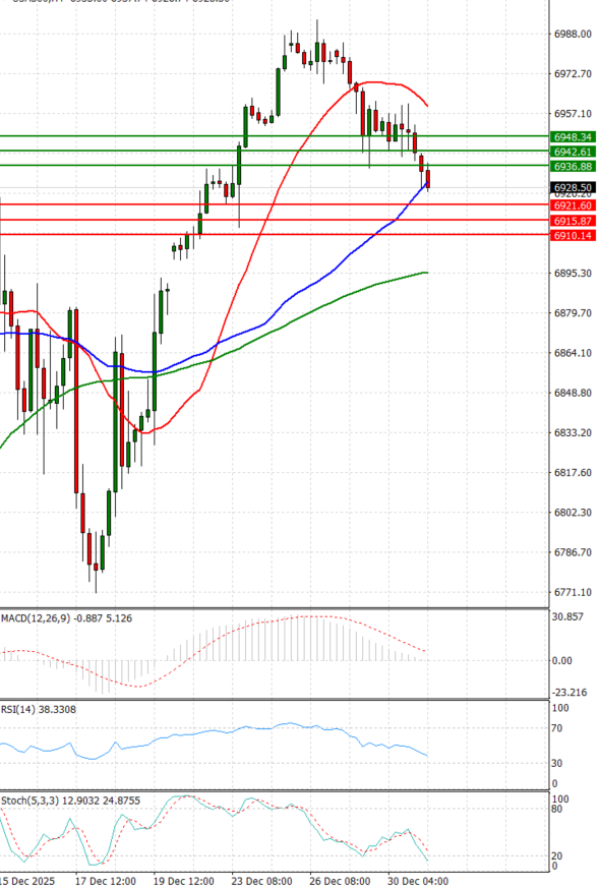Click the 19 Dec 12:00 time label
Image resolution: width=600 pixels, height=888 pixels.
(184, 881)
